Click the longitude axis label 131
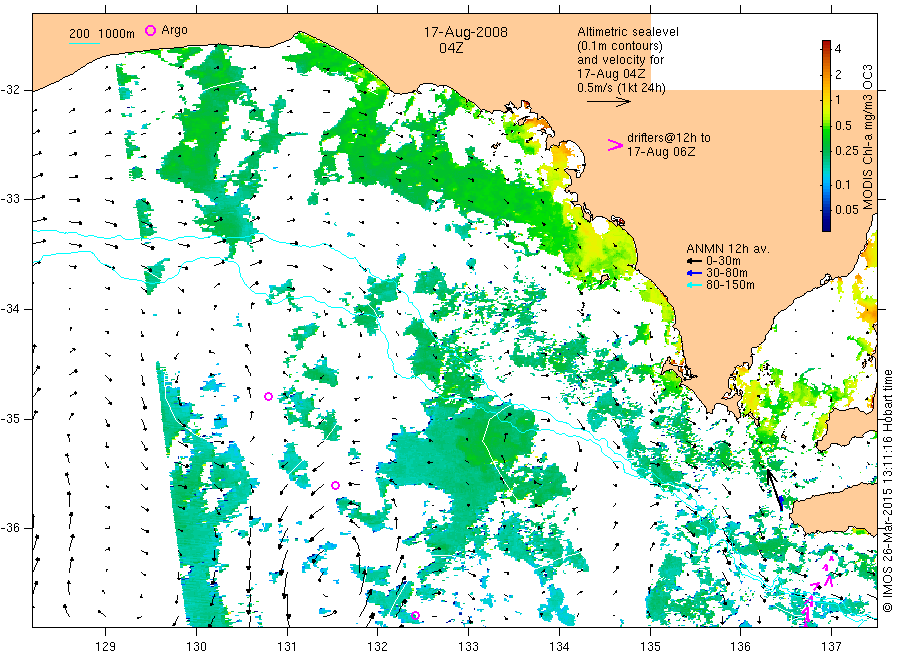 pos(287,647)
